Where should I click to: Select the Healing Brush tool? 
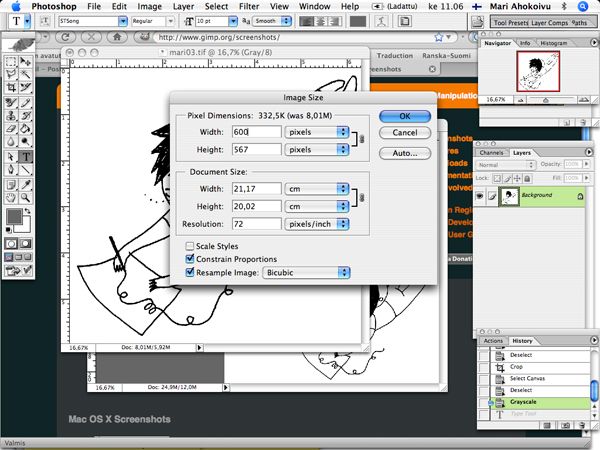click(x=11, y=103)
